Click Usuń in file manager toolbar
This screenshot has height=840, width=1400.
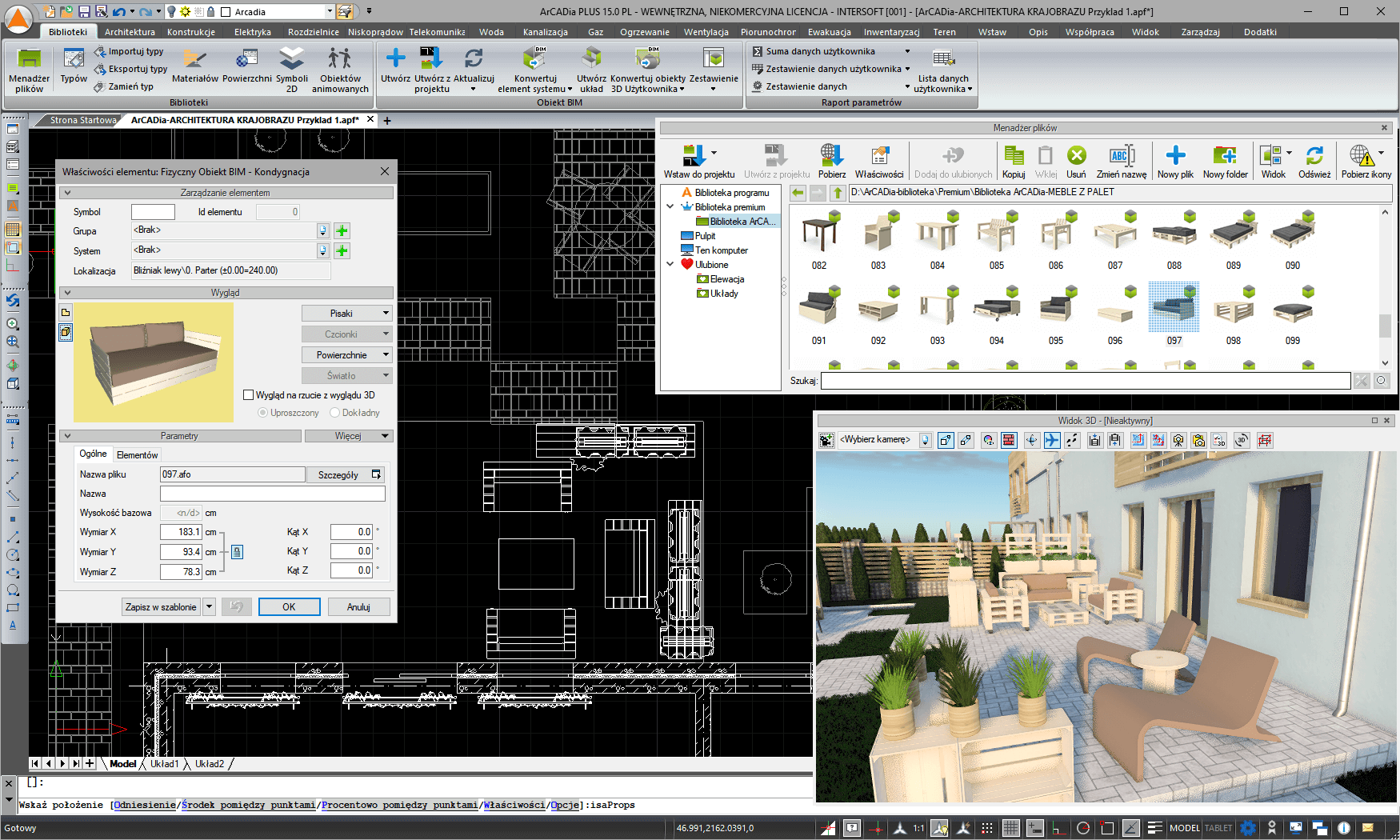coord(1076,161)
